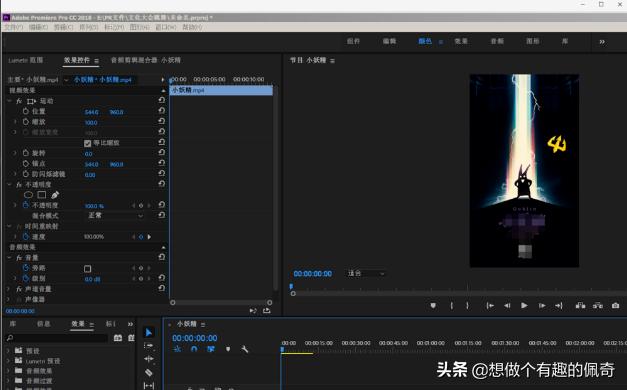The image size is (627, 390).
Task: Switch to the Effects workspace tab
Action: point(461,41)
